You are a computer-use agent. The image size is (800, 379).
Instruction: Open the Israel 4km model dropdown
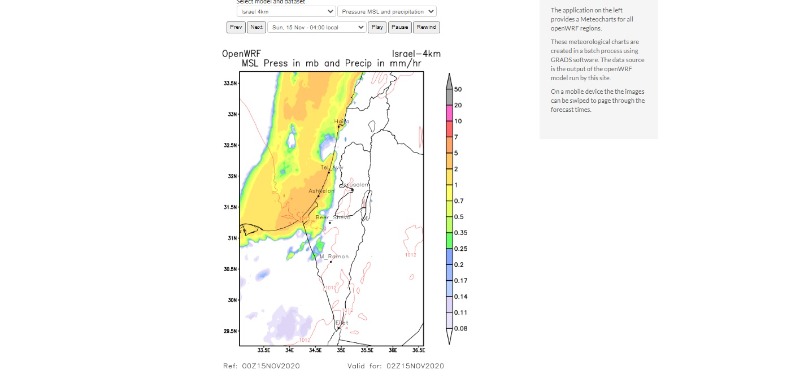[x=286, y=11]
